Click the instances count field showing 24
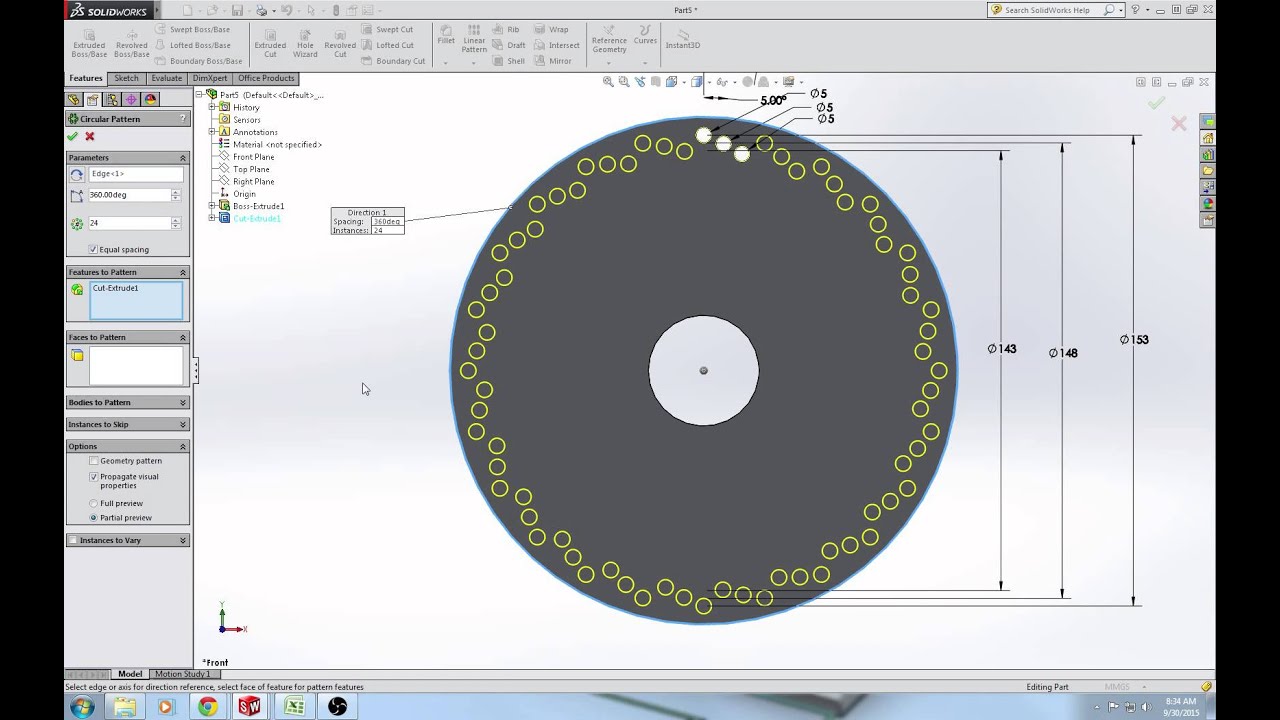Screen dimensions: 1280x720 click(129, 223)
